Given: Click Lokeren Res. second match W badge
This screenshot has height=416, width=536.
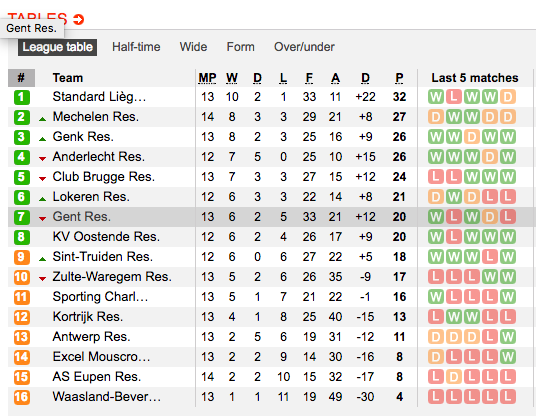Looking at the screenshot, I should [454, 197].
